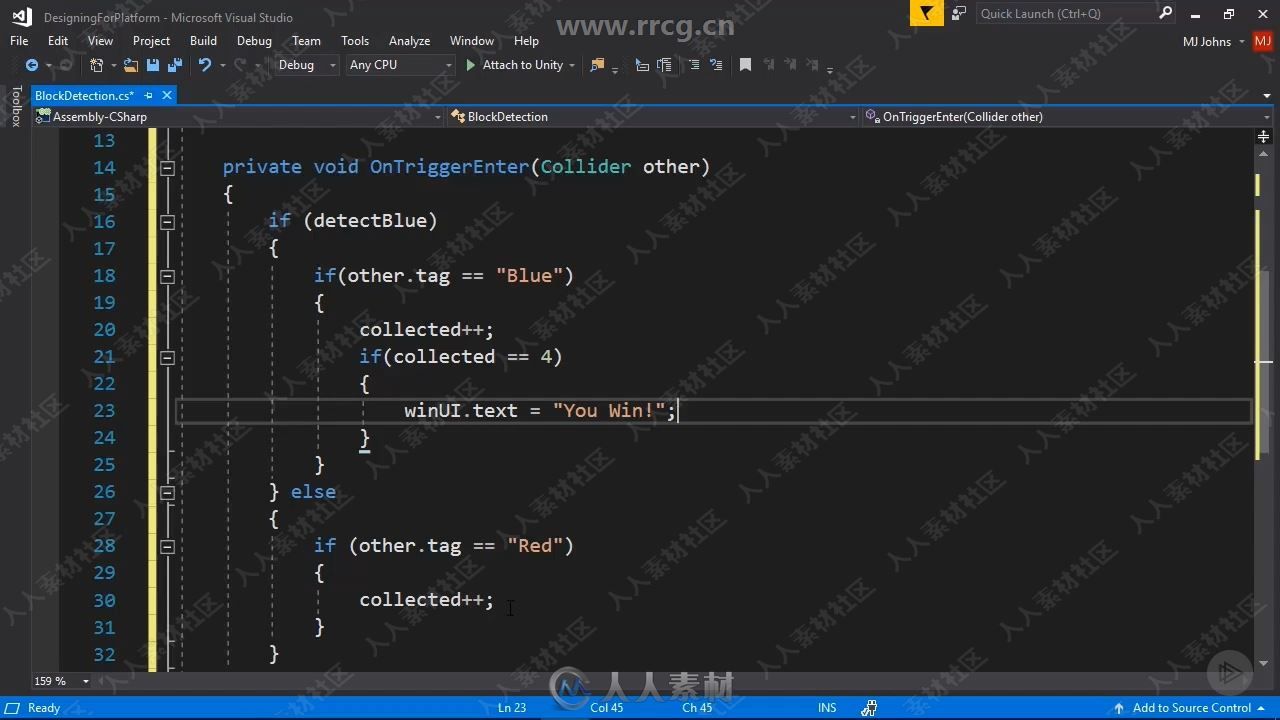Open the Attach to Unity dropdown arrow
The image size is (1280, 720).
coord(572,65)
